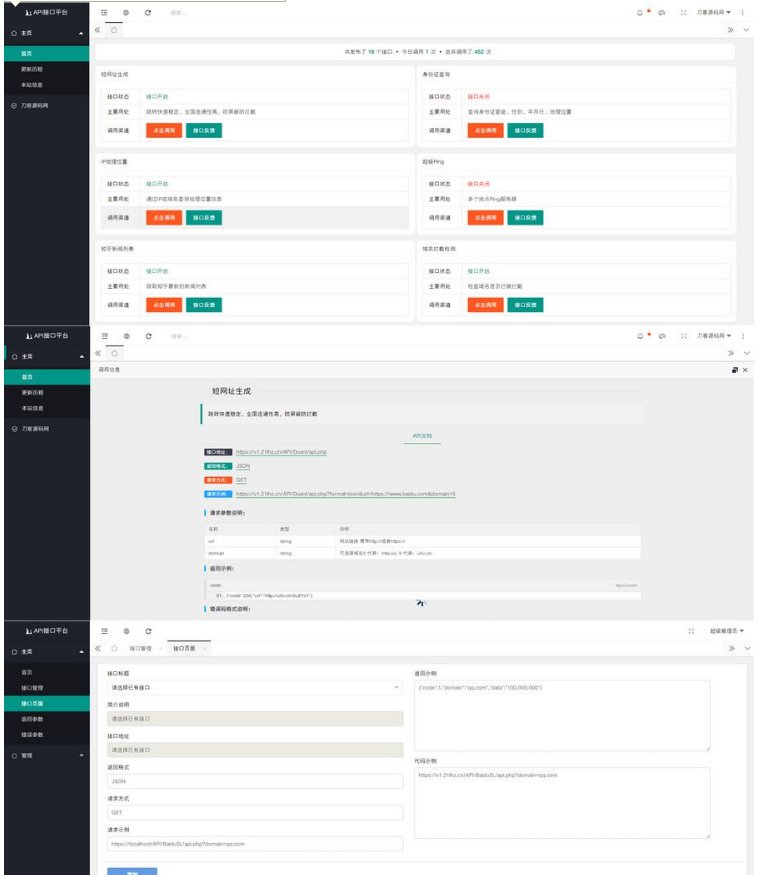Click the home tab icon beside 接口管理 tab

[114, 649]
